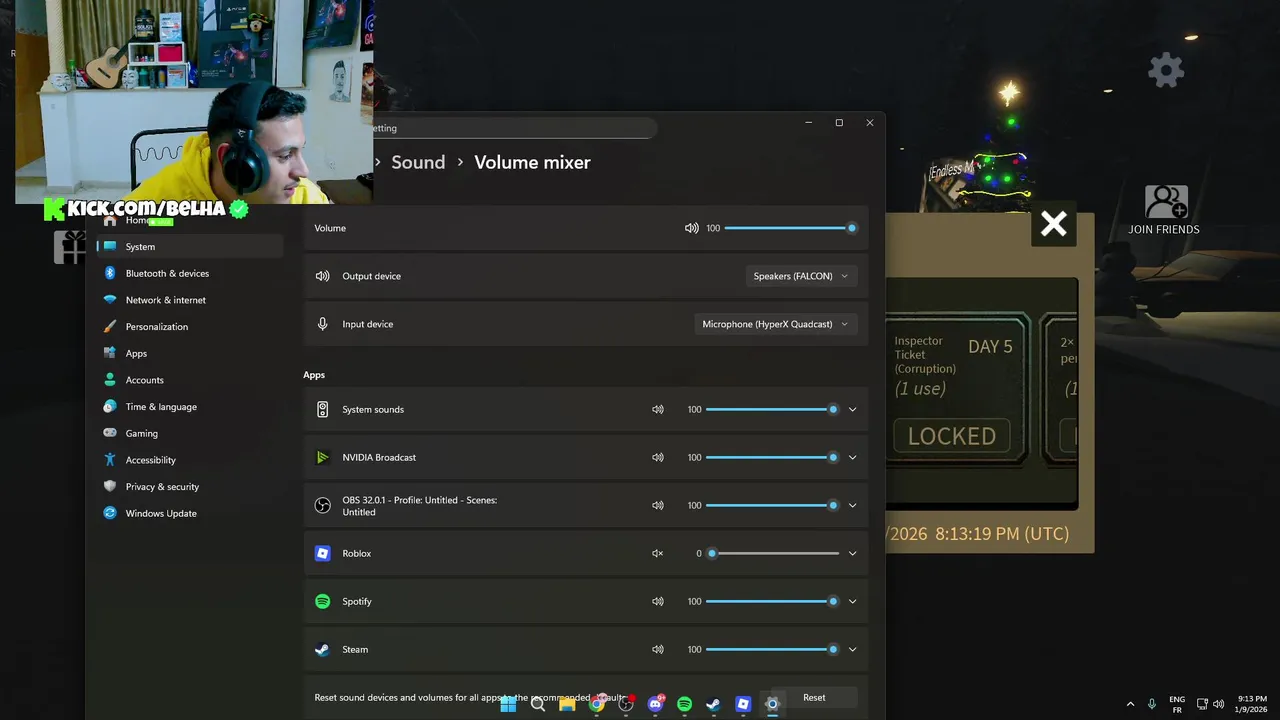1280x720 pixels.
Task: Click JOIN FRIENDS in the game
Action: click(x=1164, y=211)
